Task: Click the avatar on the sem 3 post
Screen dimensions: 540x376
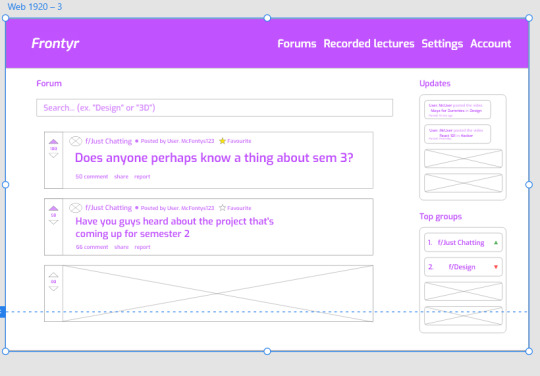Action: click(75, 141)
